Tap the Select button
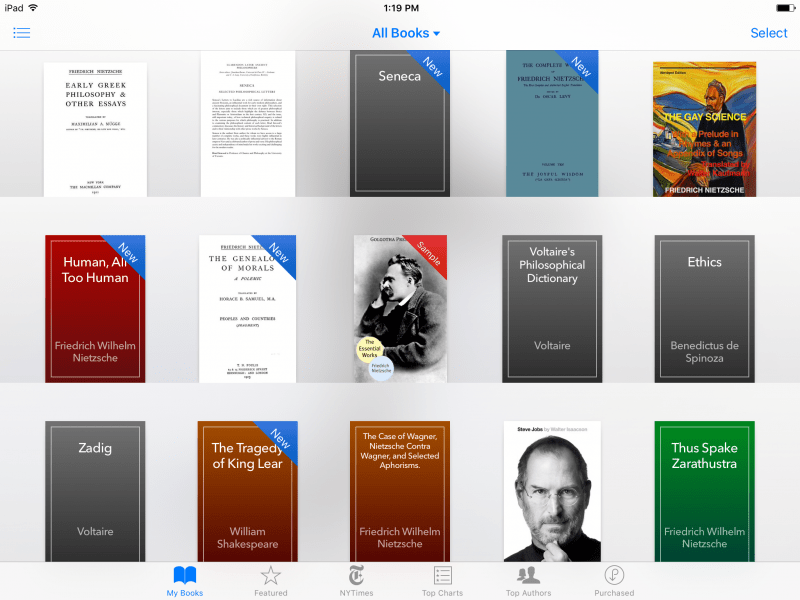 click(x=768, y=33)
